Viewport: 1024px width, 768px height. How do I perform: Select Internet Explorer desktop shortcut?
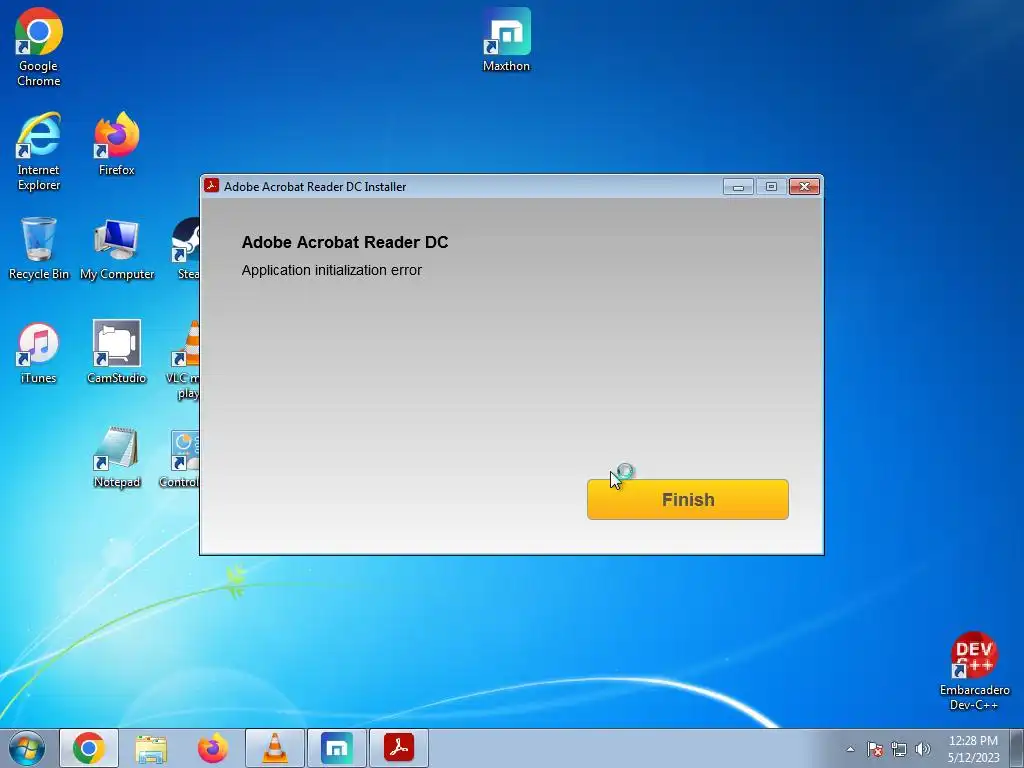39,152
